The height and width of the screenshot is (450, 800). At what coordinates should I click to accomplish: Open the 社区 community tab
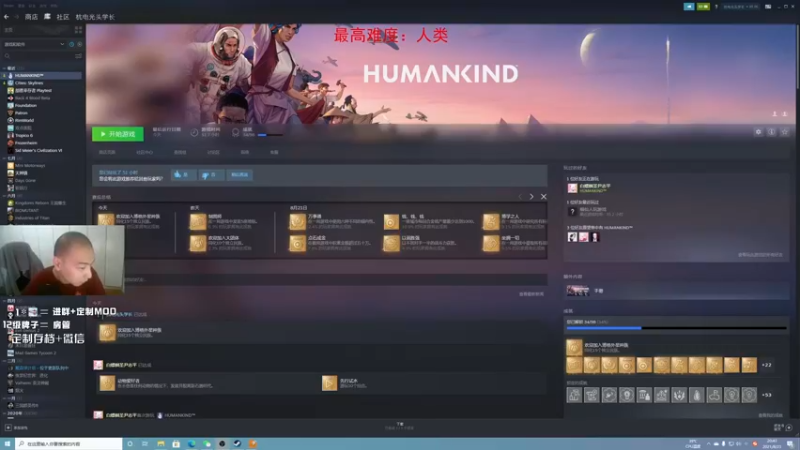(x=63, y=17)
